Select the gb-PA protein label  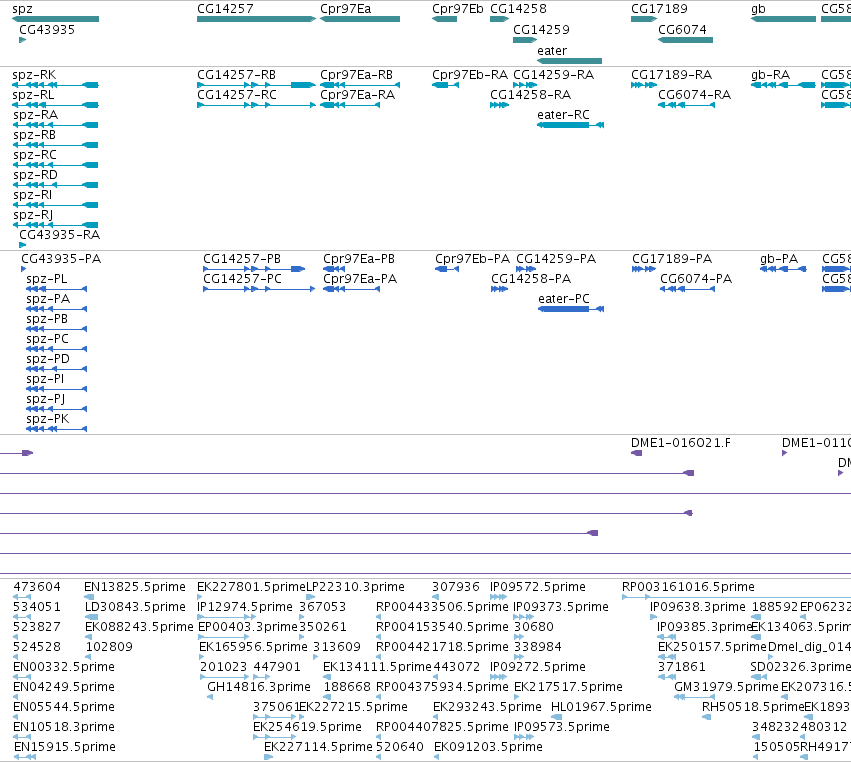point(779,259)
